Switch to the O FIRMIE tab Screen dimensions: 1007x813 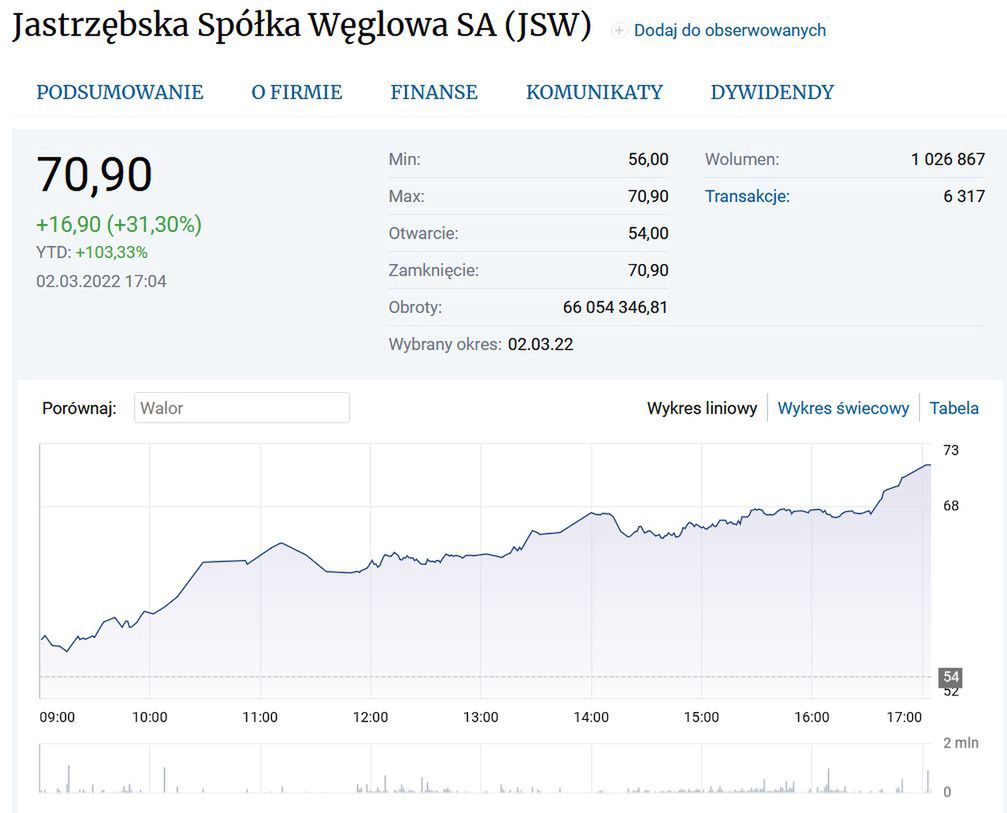click(296, 93)
